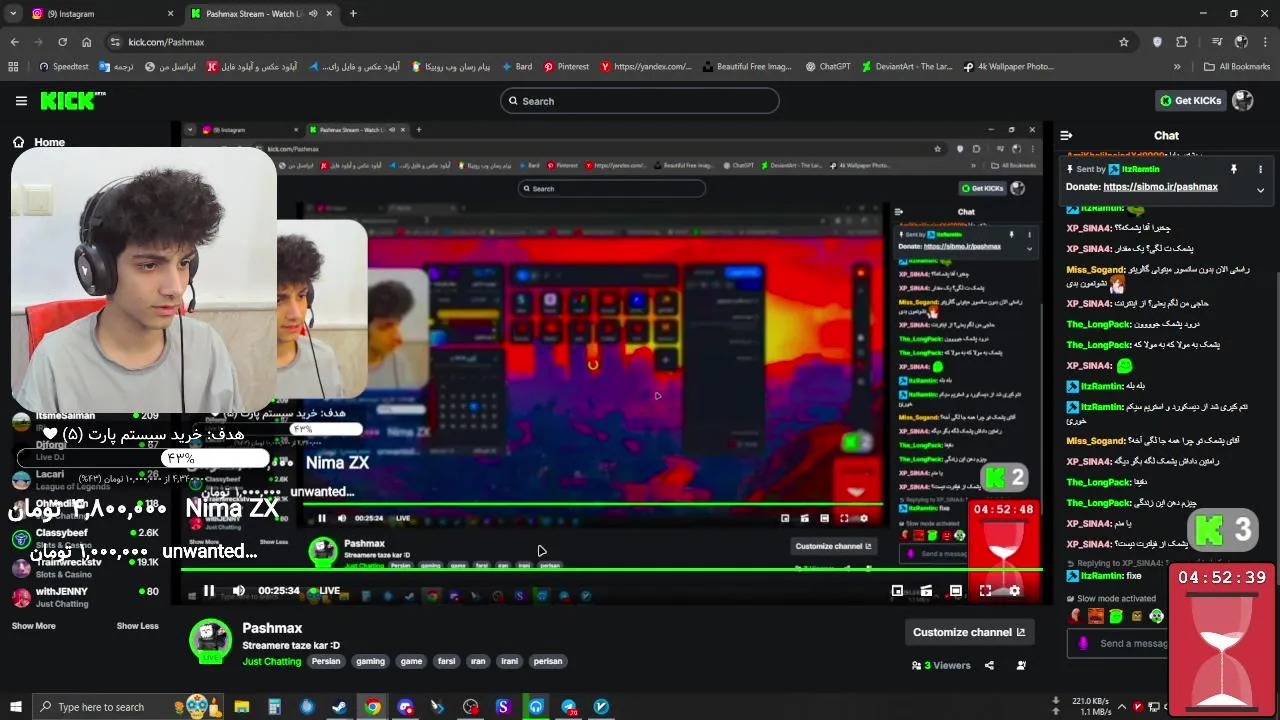Open the Bard bookmark
This screenshot has height=720, width=1280.
point(516,67)
